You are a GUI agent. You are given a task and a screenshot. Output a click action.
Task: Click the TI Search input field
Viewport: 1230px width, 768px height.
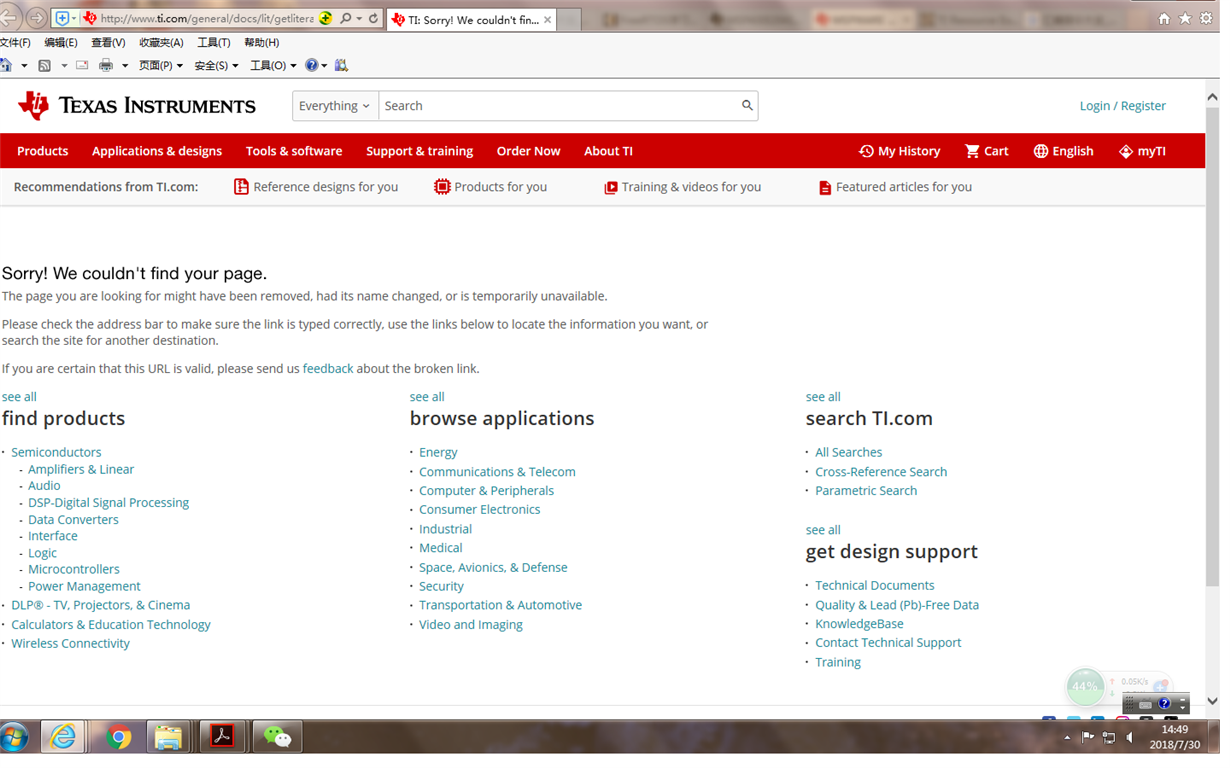point(559,105)
